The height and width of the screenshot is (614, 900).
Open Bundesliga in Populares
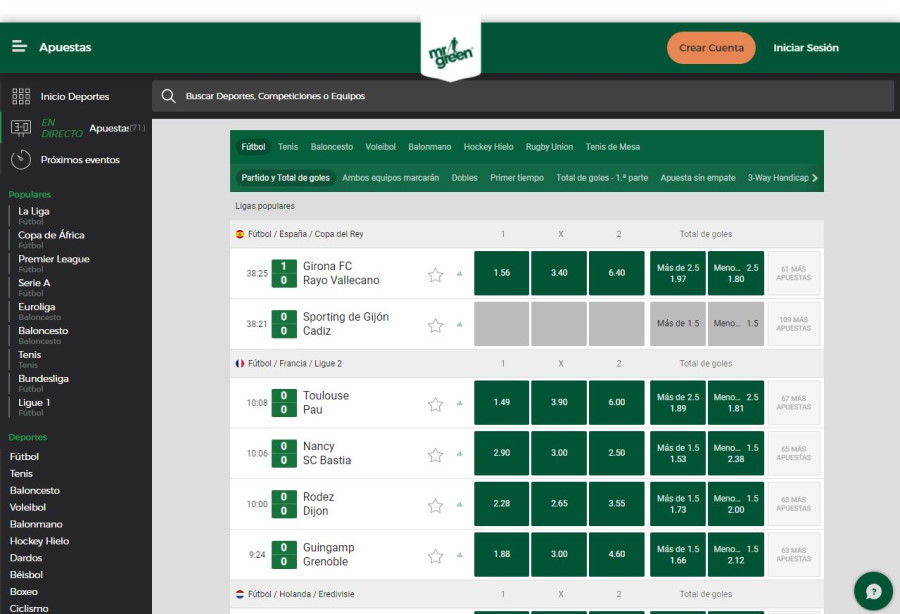tap(43, 383)
